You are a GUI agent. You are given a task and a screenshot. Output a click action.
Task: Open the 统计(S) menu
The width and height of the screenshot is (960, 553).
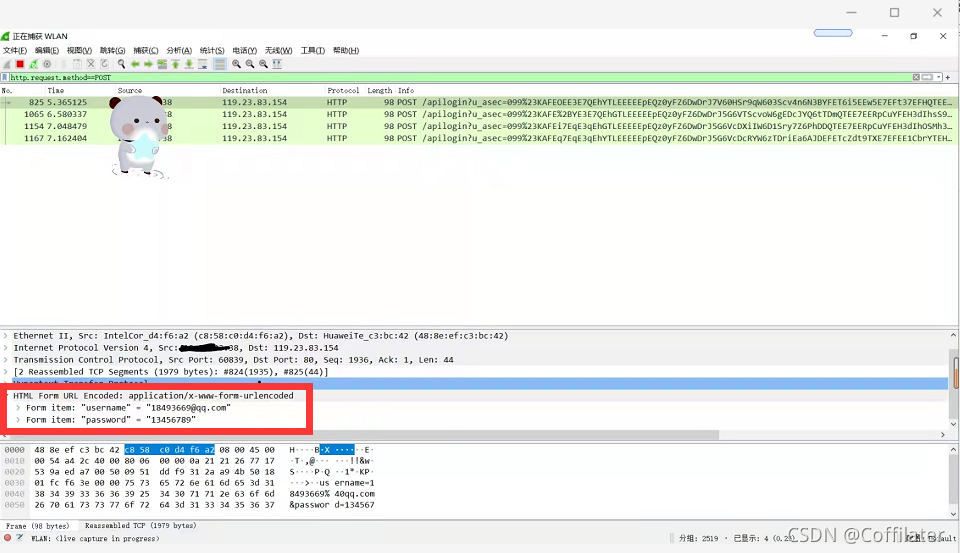point(212,50)
